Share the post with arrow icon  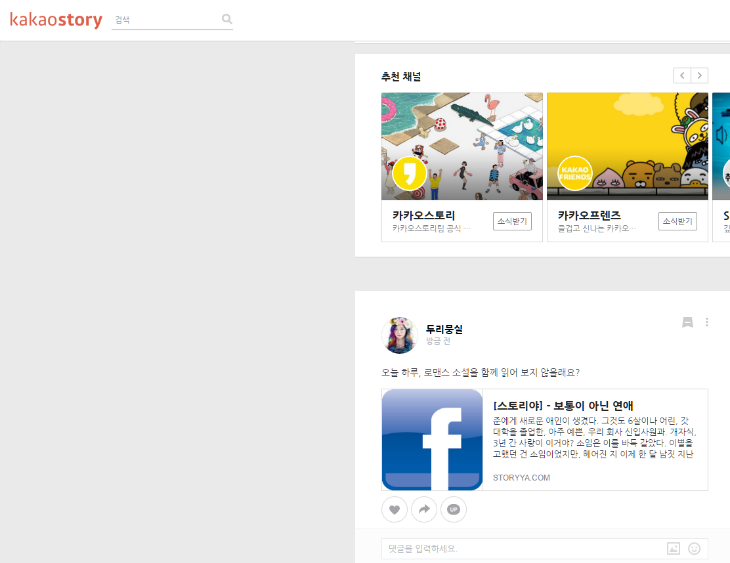[424, 509]
